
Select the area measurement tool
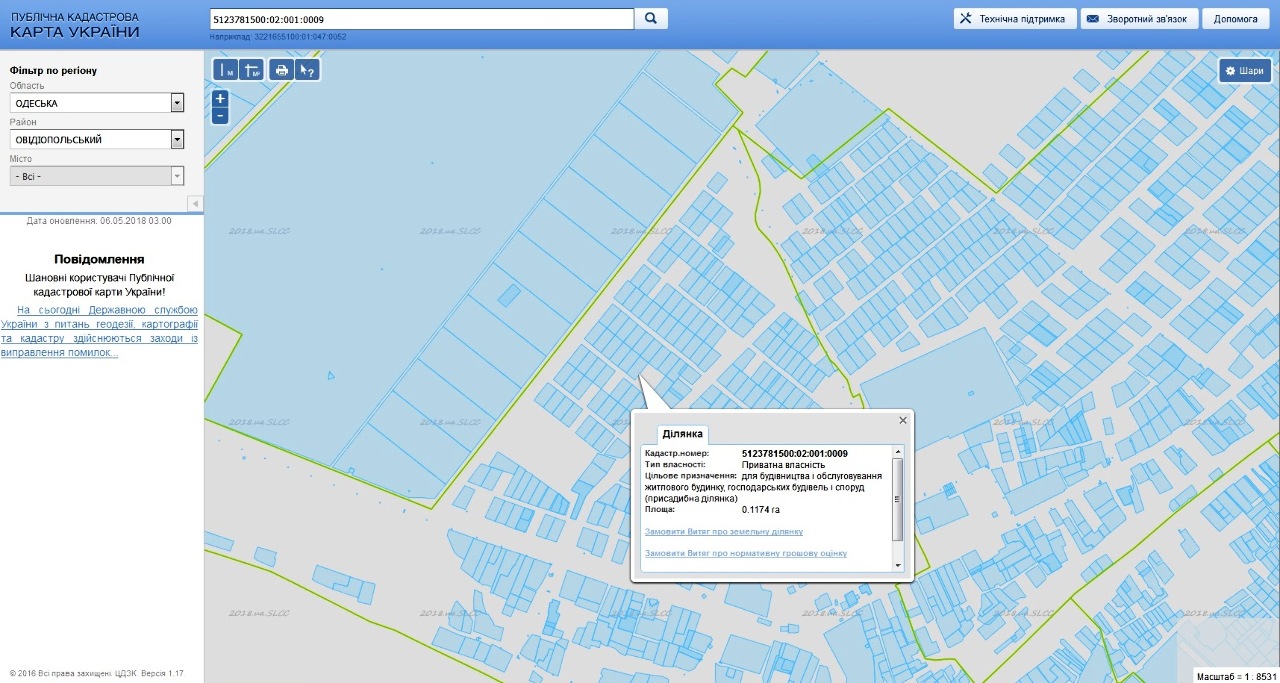251,70
